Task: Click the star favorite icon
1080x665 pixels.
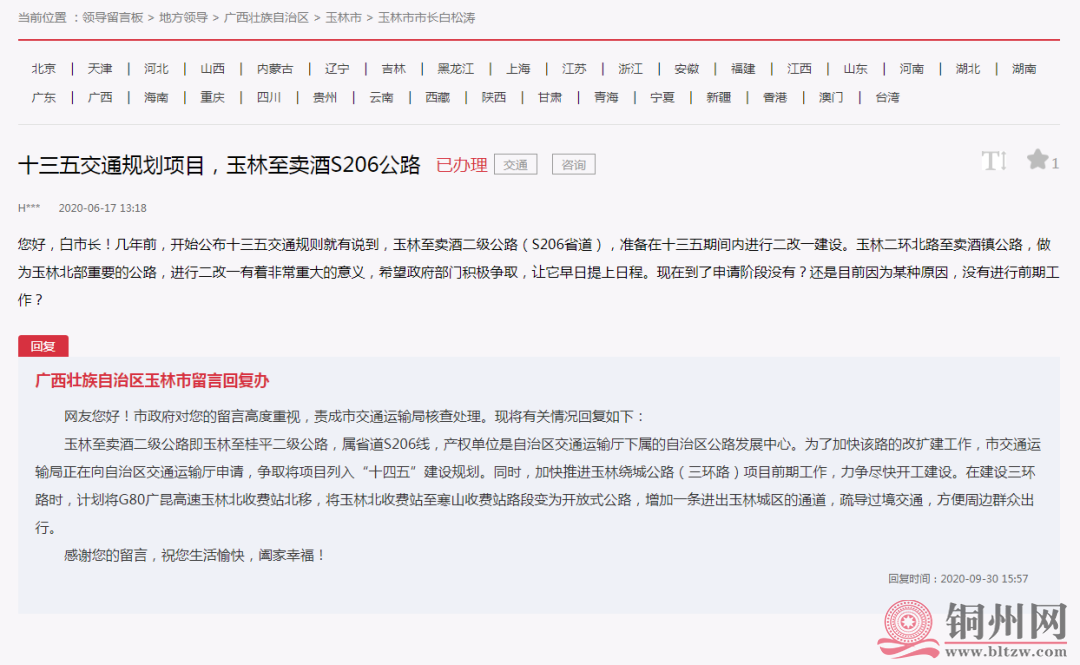Action: pos(1037,160)
